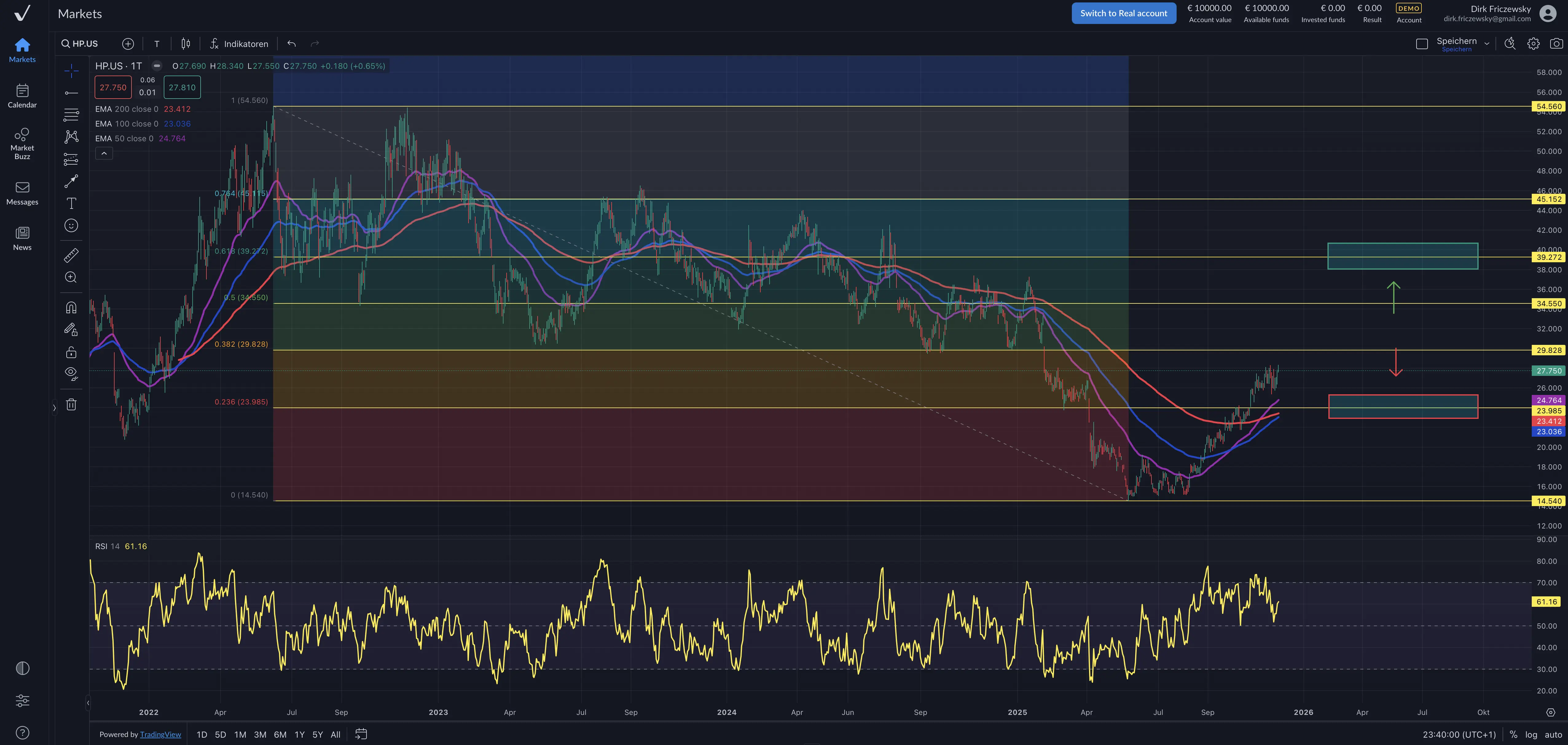This screenshot has height=745, width=1568.
Task: Open candlestick chart type selector
Action: 186,44
